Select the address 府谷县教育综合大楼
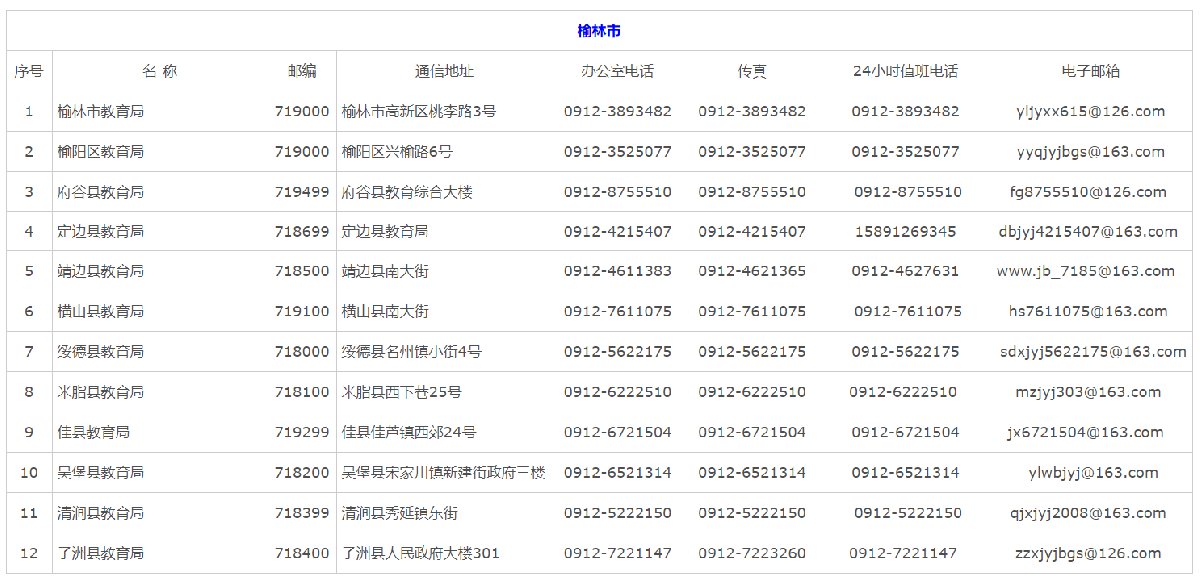This screenshot has height=583, width=1200. tap(407, 191)
